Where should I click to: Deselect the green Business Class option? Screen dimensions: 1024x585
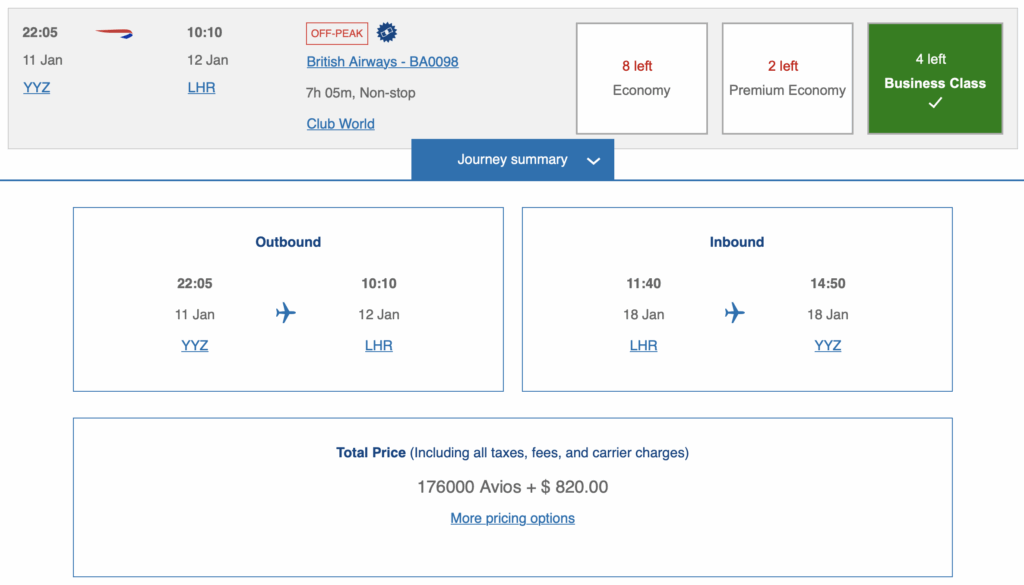pos(934,78)
